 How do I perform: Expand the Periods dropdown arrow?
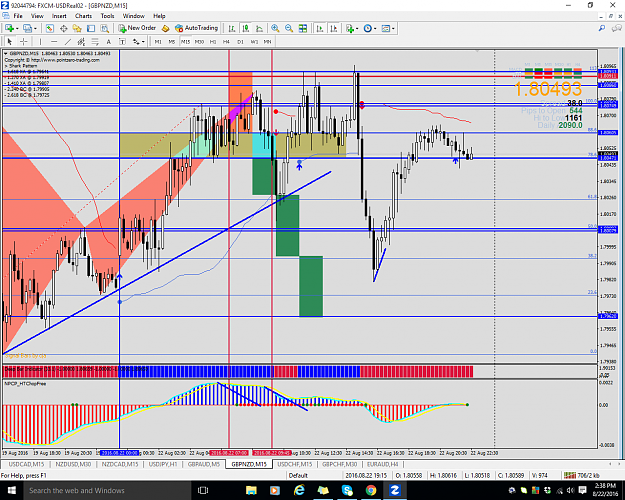click(x=375, y=29)
